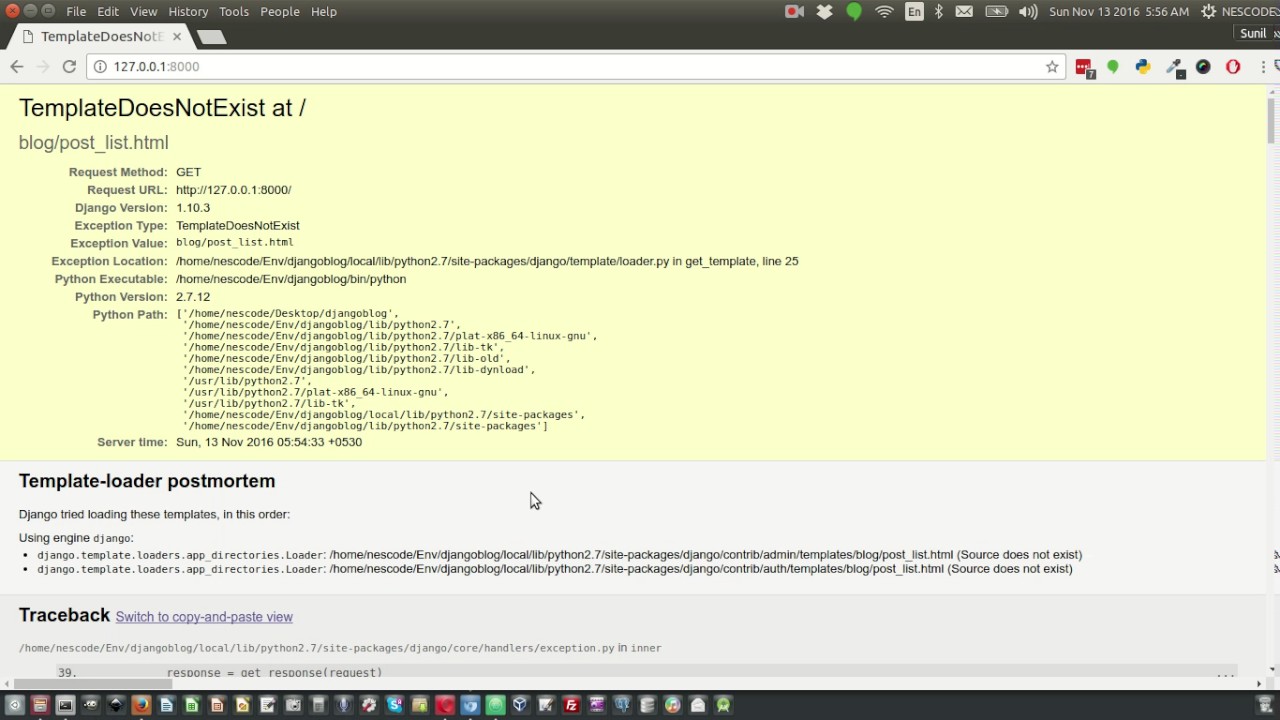Image resolution: width=1280 pixels, height=720 pixels.
Task: Open the Dropbox tray icon
Action: [x=824, y=11]
